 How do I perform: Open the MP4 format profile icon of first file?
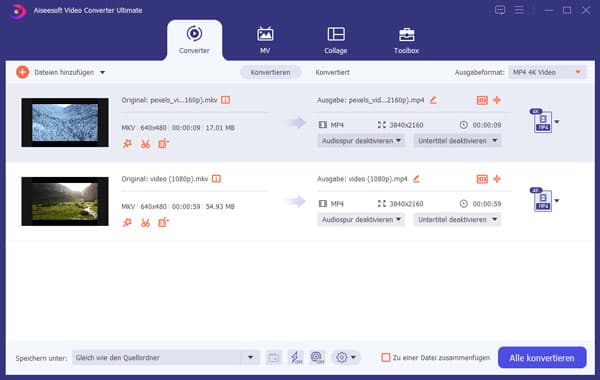pyautogui.click(x=543, y=121)
